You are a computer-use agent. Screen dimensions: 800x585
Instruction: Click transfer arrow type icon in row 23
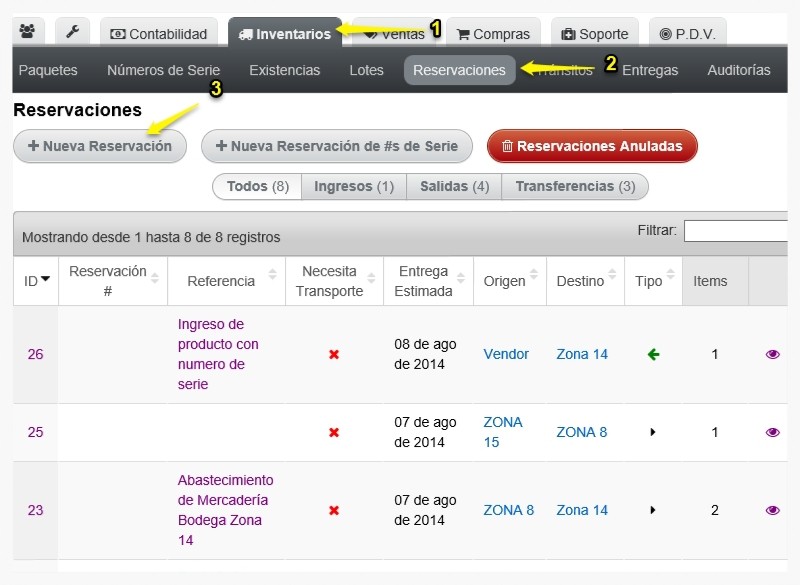(x=653, y=510)
